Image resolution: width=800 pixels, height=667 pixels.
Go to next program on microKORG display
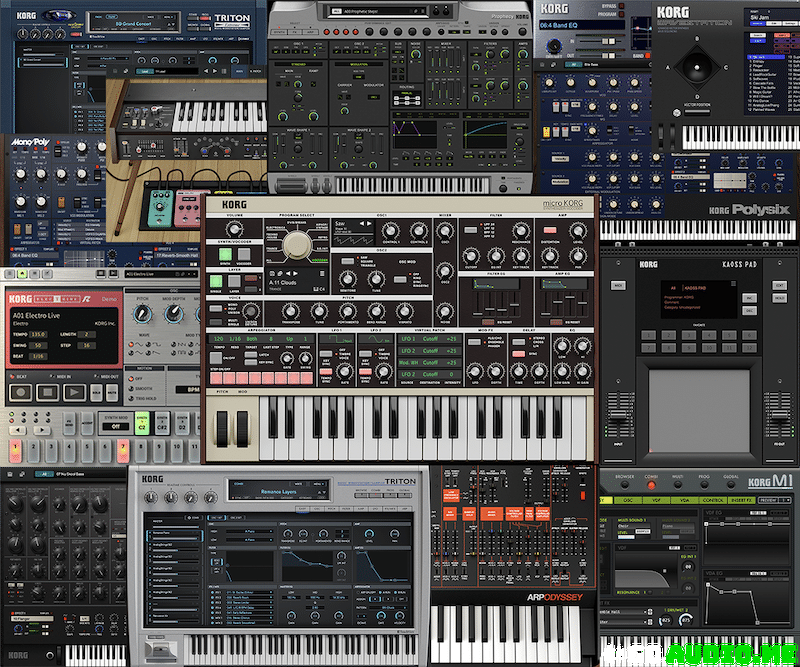point(295,274)
